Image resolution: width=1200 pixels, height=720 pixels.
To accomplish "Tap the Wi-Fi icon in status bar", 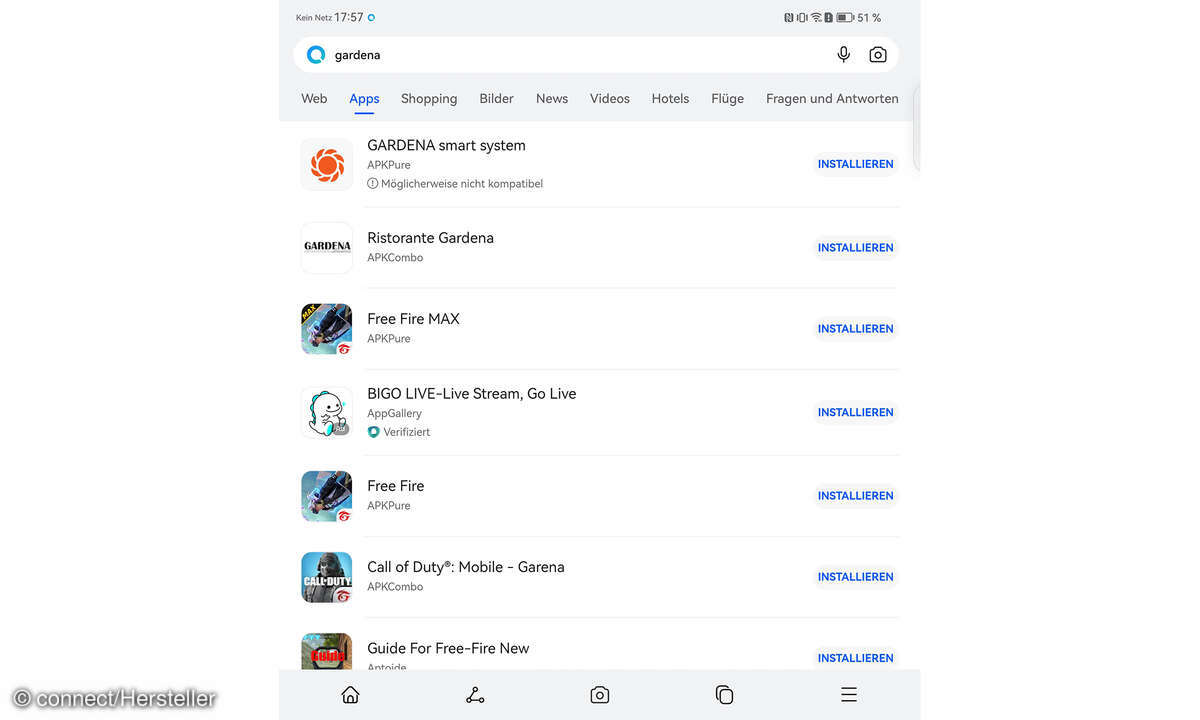I will pos(816,18).
